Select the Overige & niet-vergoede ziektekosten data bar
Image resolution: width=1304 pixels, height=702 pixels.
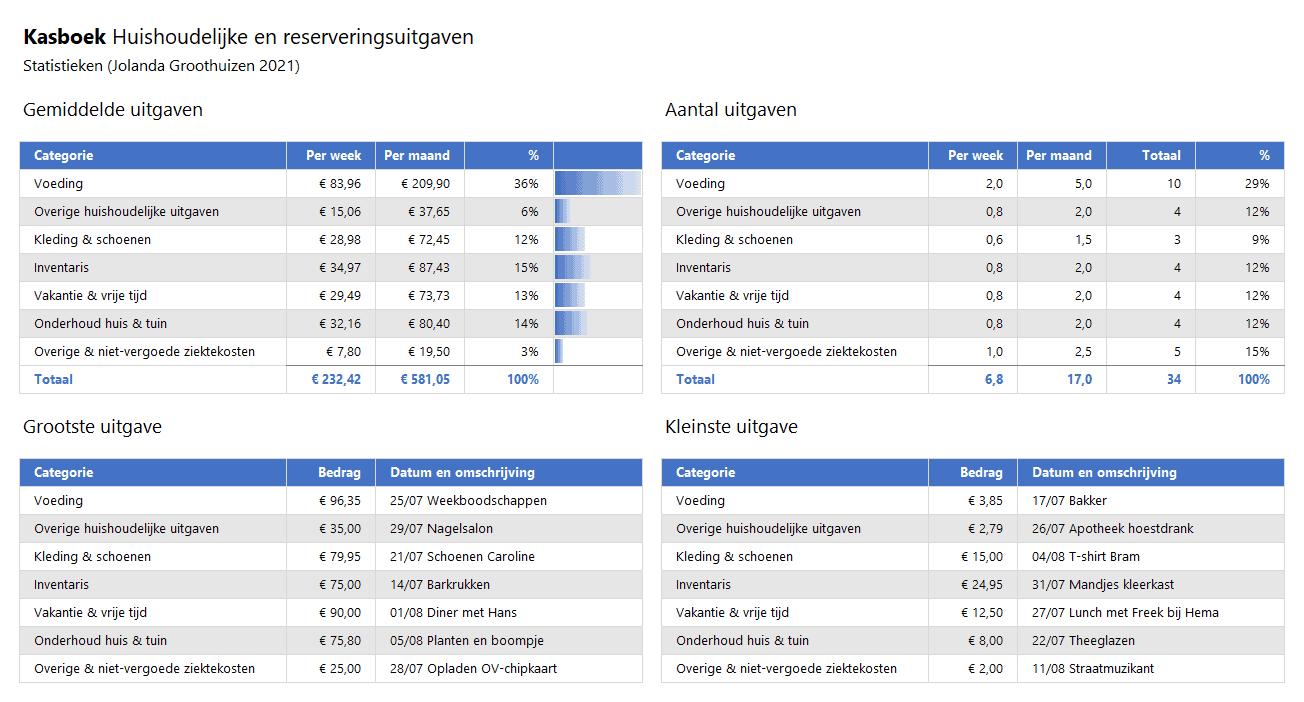click(x=559, y=352)
